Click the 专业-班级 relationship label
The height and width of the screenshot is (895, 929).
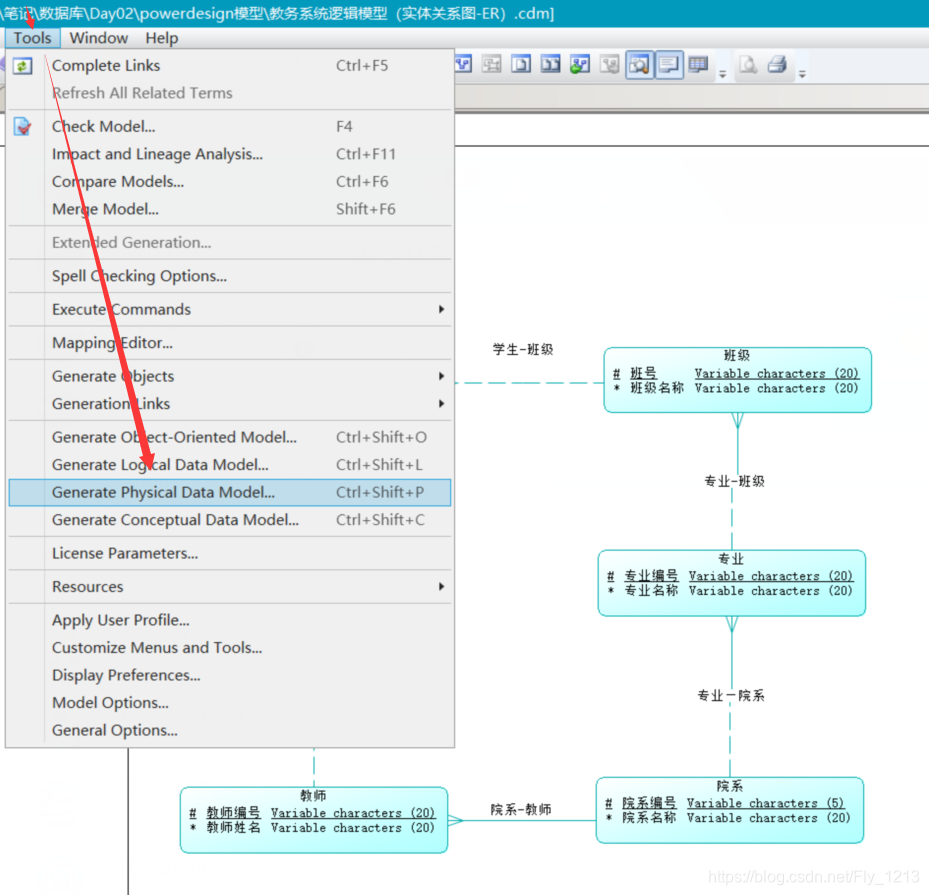[734, 481]
